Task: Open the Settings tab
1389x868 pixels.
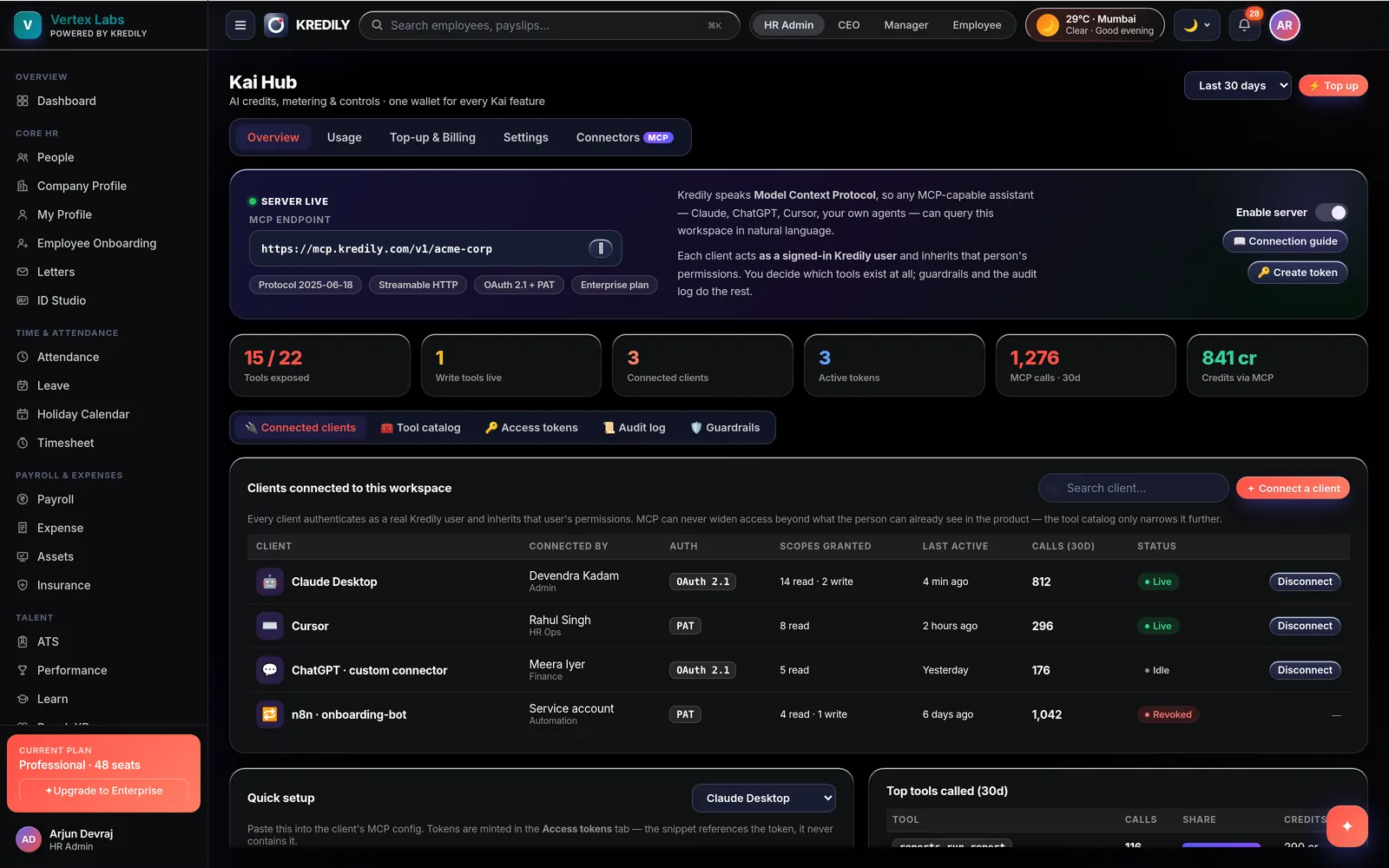Action: (x=525, y=137)
